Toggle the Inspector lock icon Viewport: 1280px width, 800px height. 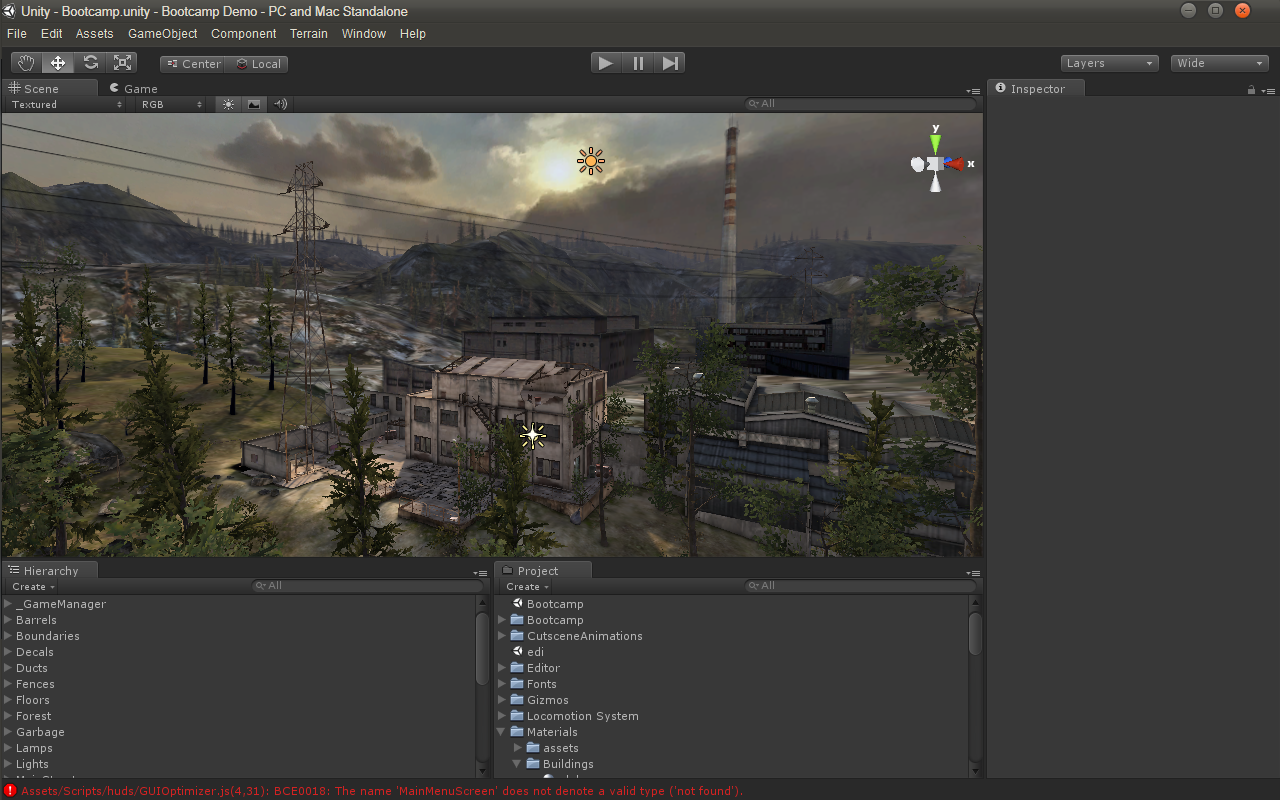click(x=1250, y=90)
